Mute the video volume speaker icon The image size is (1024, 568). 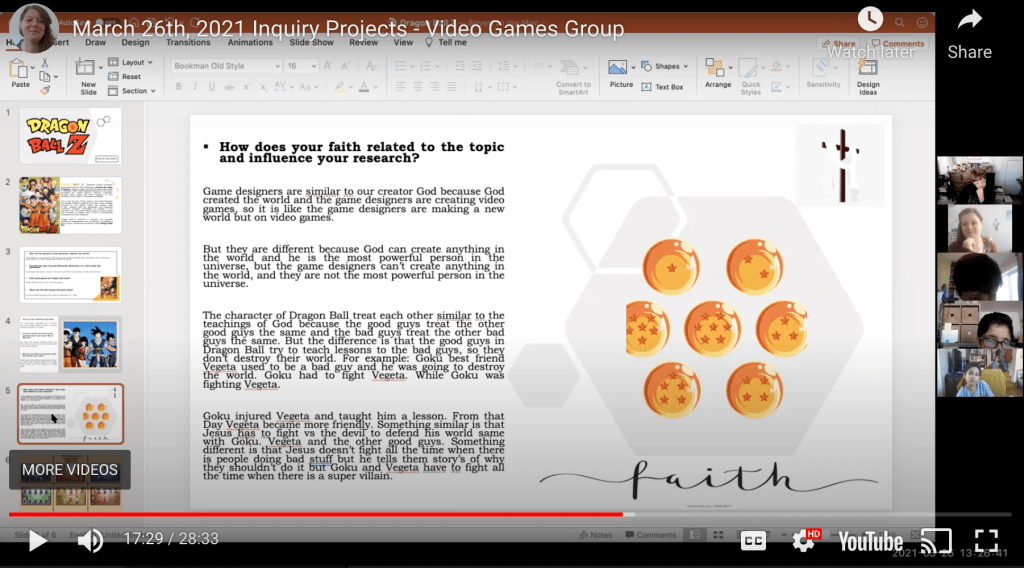[90, 541]
